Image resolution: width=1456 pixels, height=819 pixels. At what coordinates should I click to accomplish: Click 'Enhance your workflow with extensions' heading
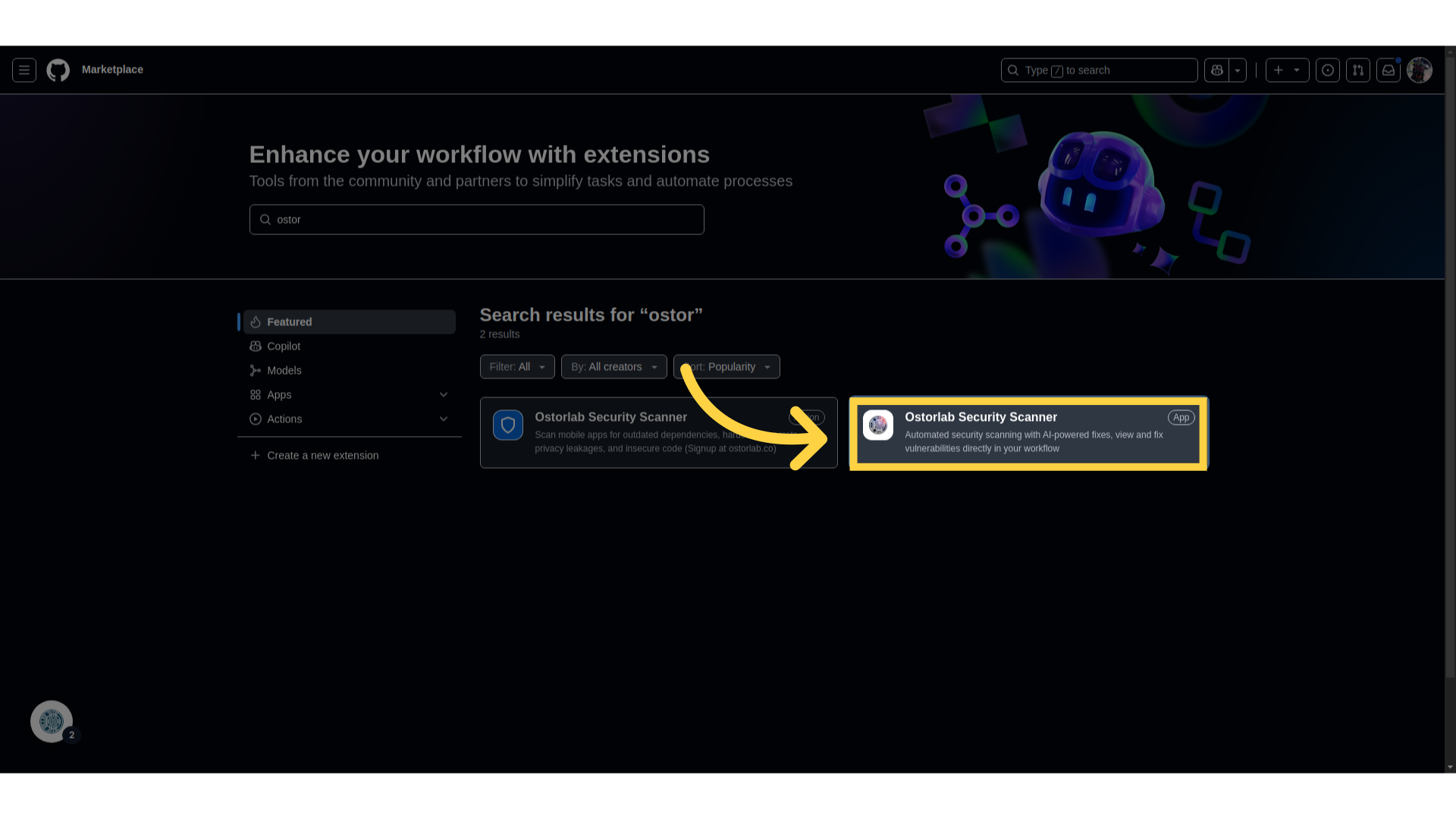tap(479, 154)
